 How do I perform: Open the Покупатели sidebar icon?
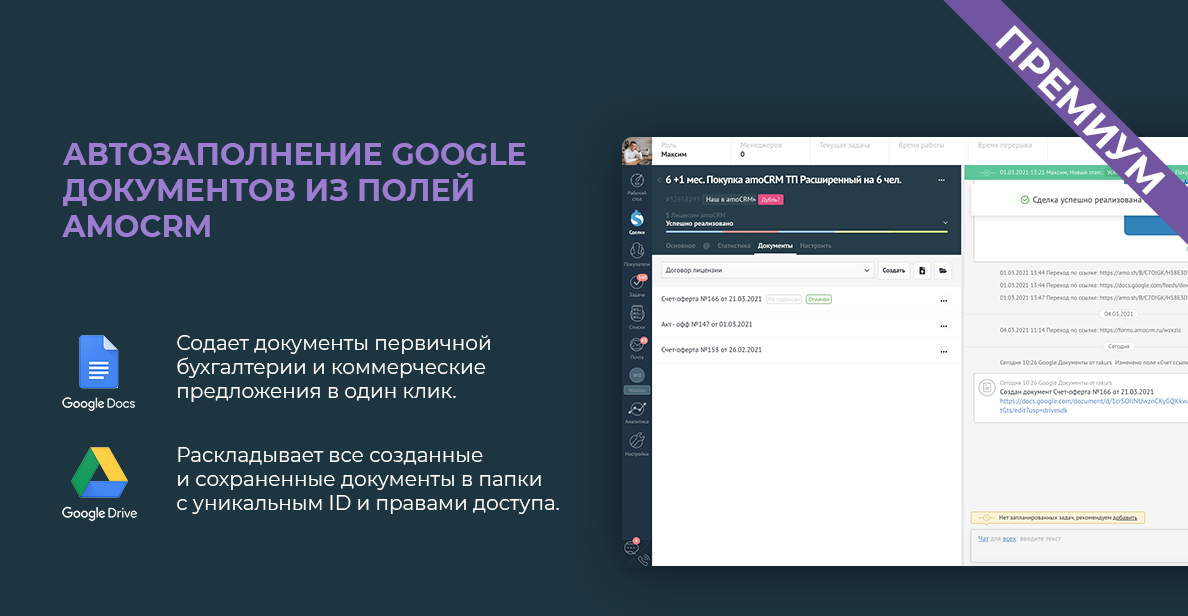pyautogui.click(x=637, y=253)
